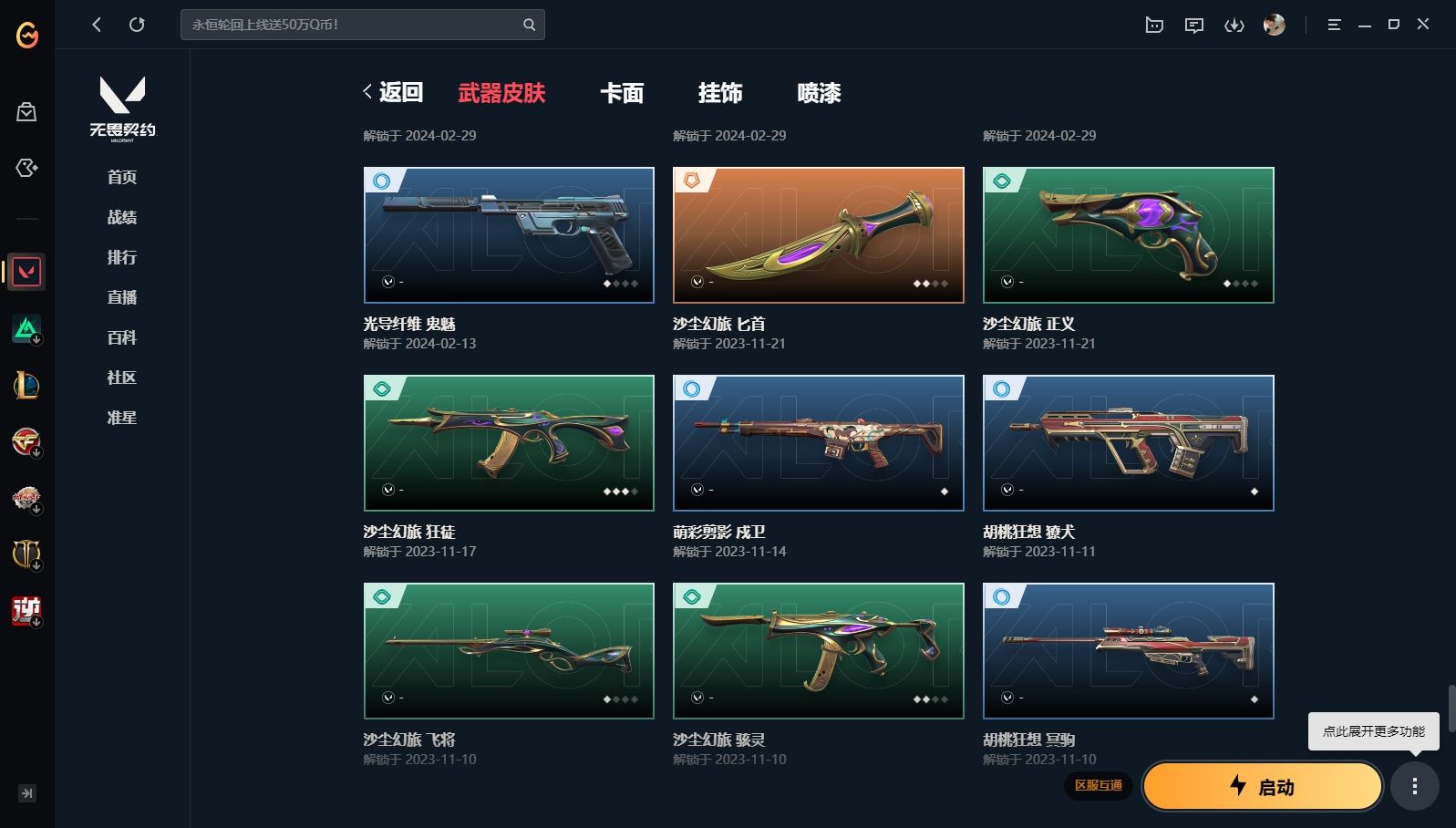Select the 沙尘幻旅 匕首 knife skin thumbnail
The width and height of the screenshot is (1456, 828).
(819, 235)
